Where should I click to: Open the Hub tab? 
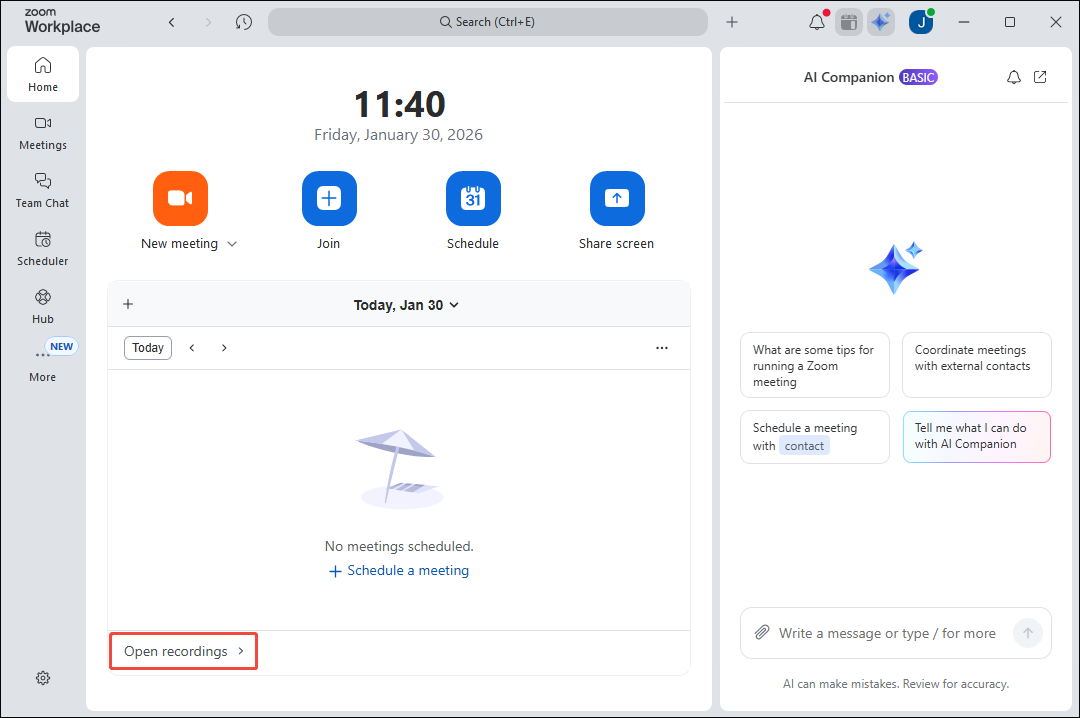pyautogui.click(x=43, y=307)
